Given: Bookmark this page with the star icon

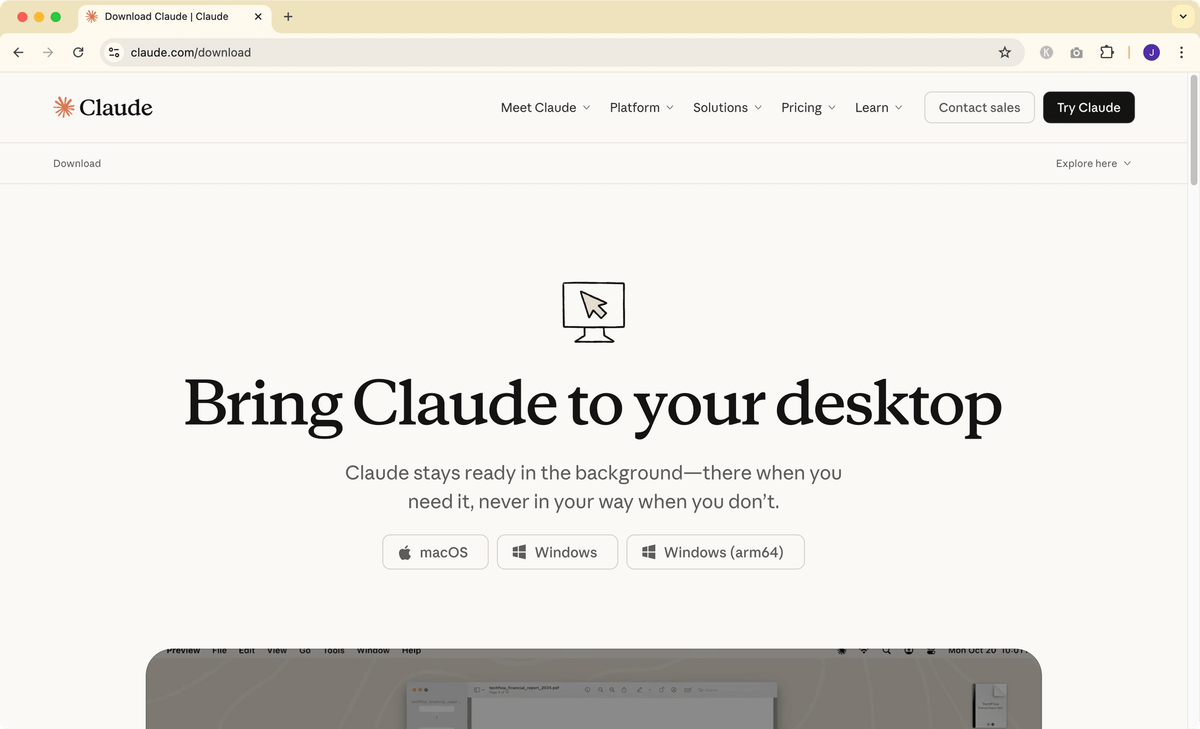Looking at the screenshot, I should (x=1005, y=52).
